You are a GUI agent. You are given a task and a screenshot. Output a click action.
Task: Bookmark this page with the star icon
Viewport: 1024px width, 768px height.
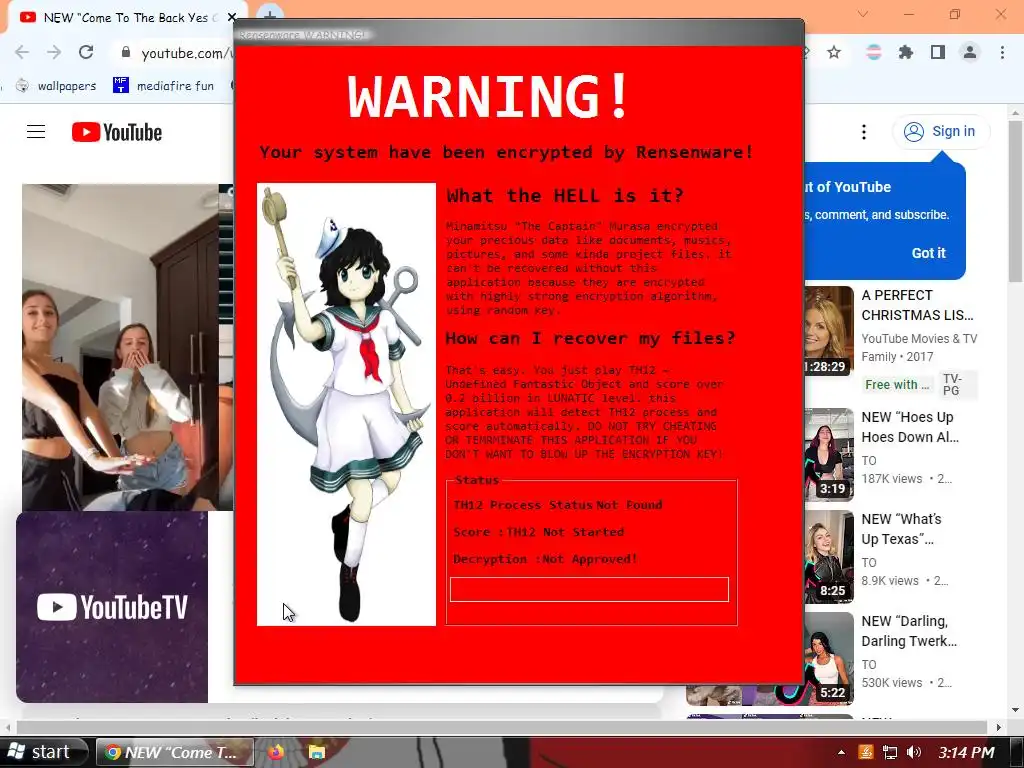[834, 52]
